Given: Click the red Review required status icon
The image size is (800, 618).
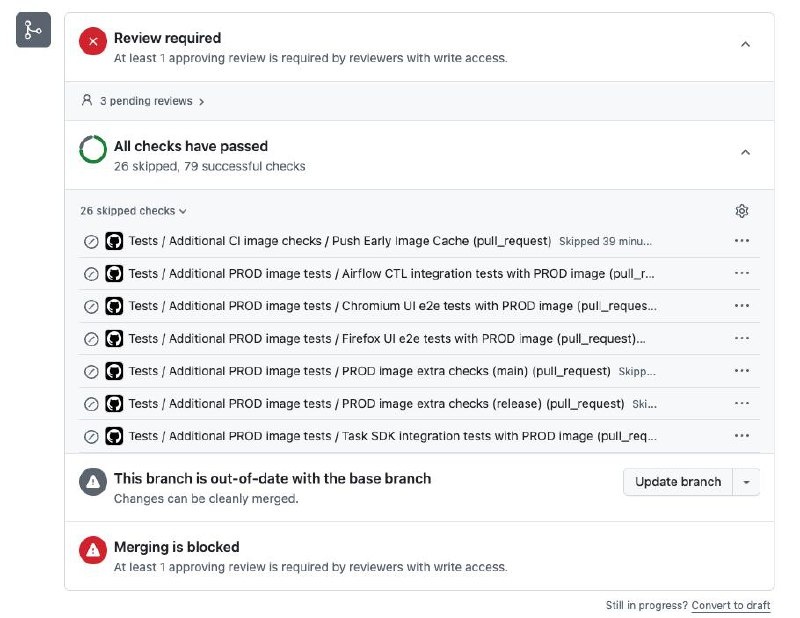Looking at the screenshot, I should (93, 42).
